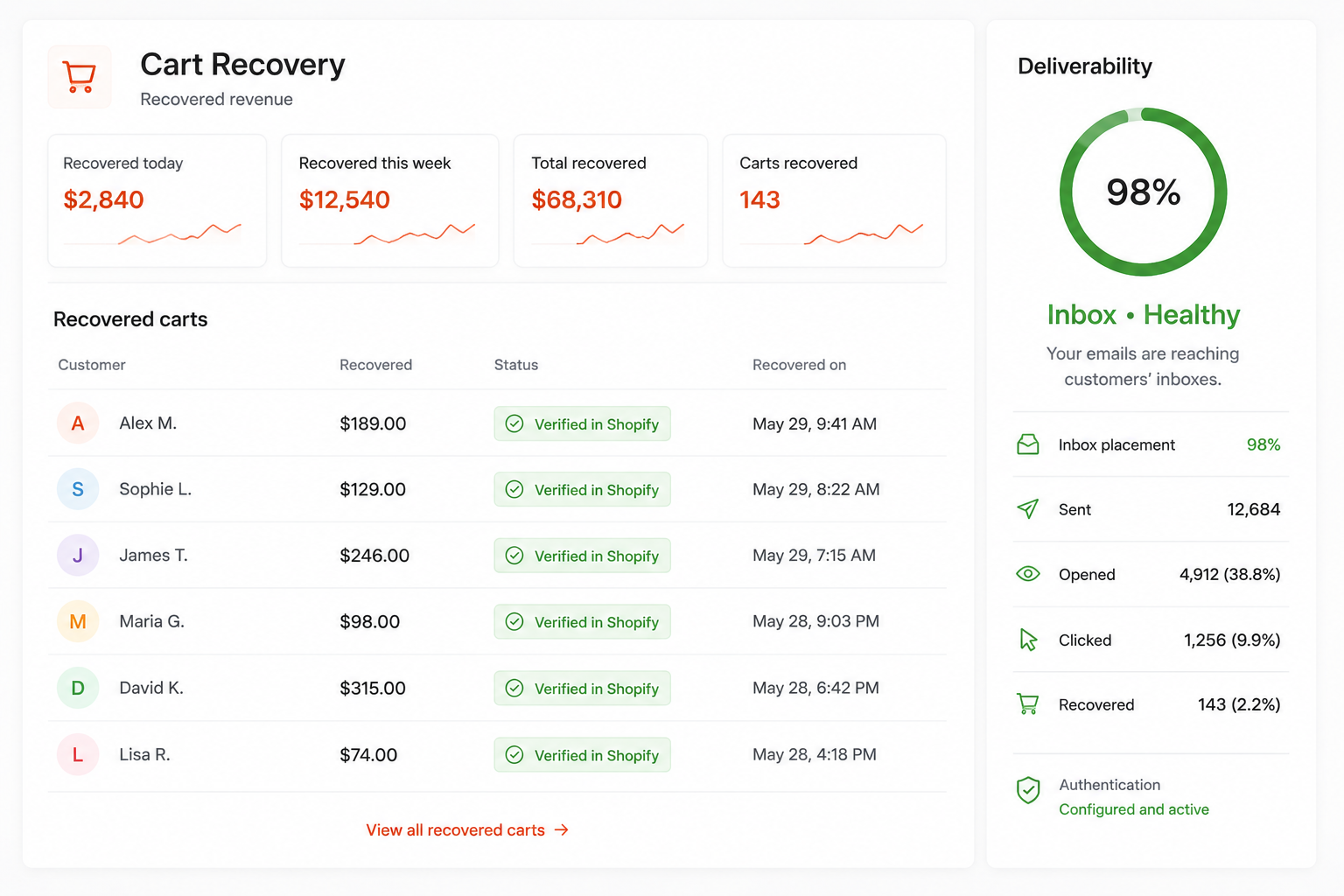The image size is (1344, 896).
Task: Click the $246.00 recovered amount
Action: click(x=374, y=556)
